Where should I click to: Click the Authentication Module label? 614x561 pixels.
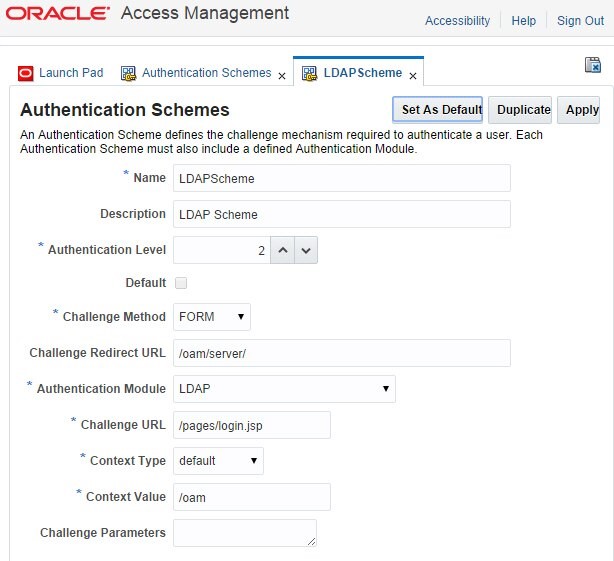pyautogui.click(x=101, y=389)
